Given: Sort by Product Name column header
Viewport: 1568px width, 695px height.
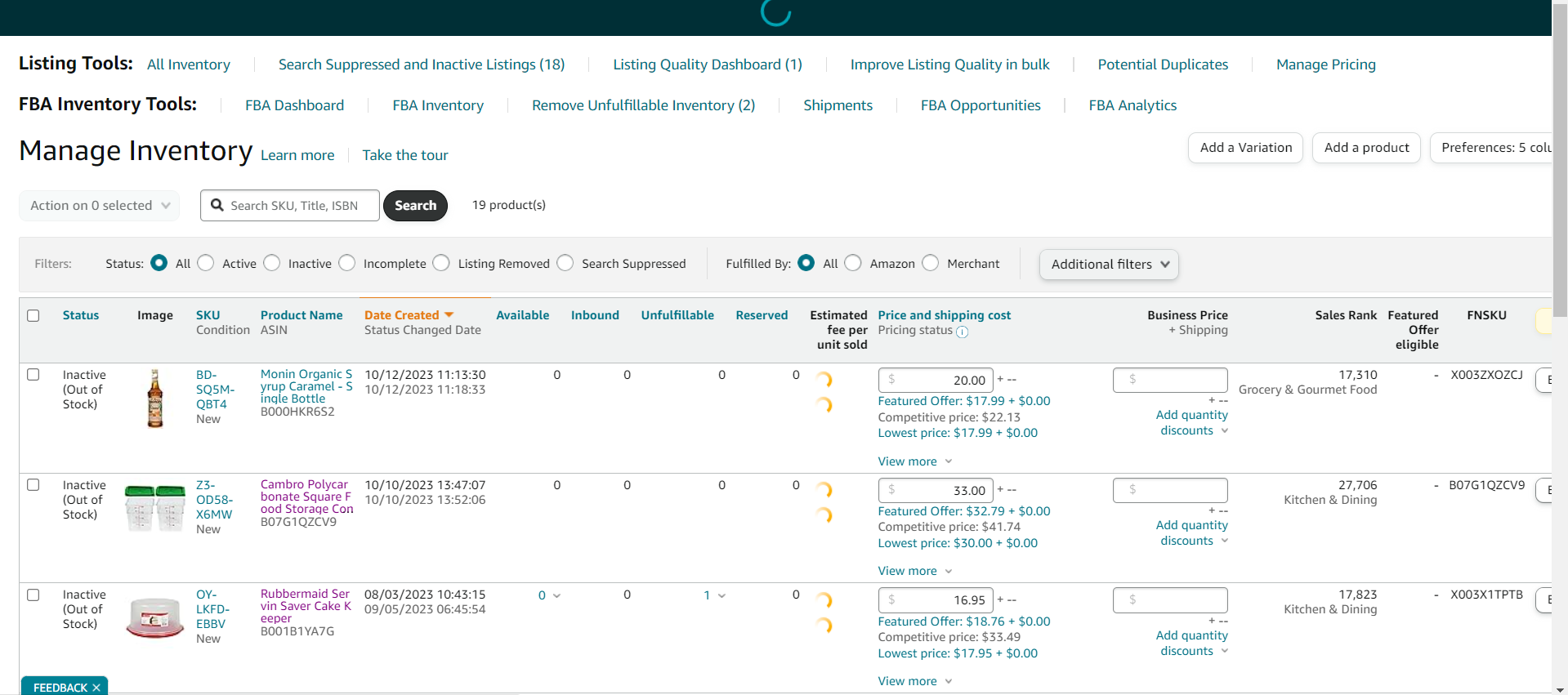Looking at the screenshot, I should tap(302, 315).
